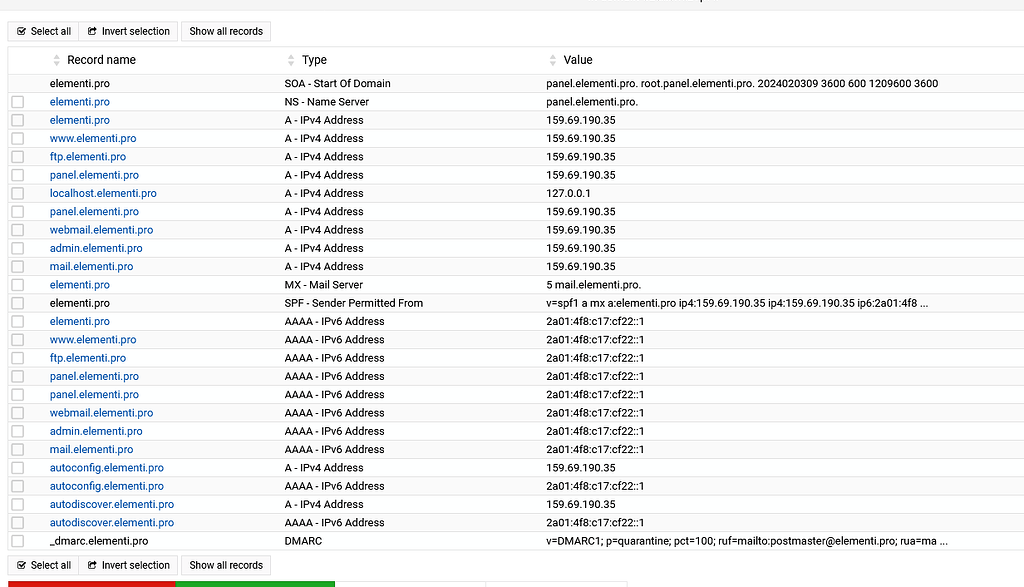Sort the Type column ascending
The height and width of the screenshot is (587, 1024).
(291, 56)
